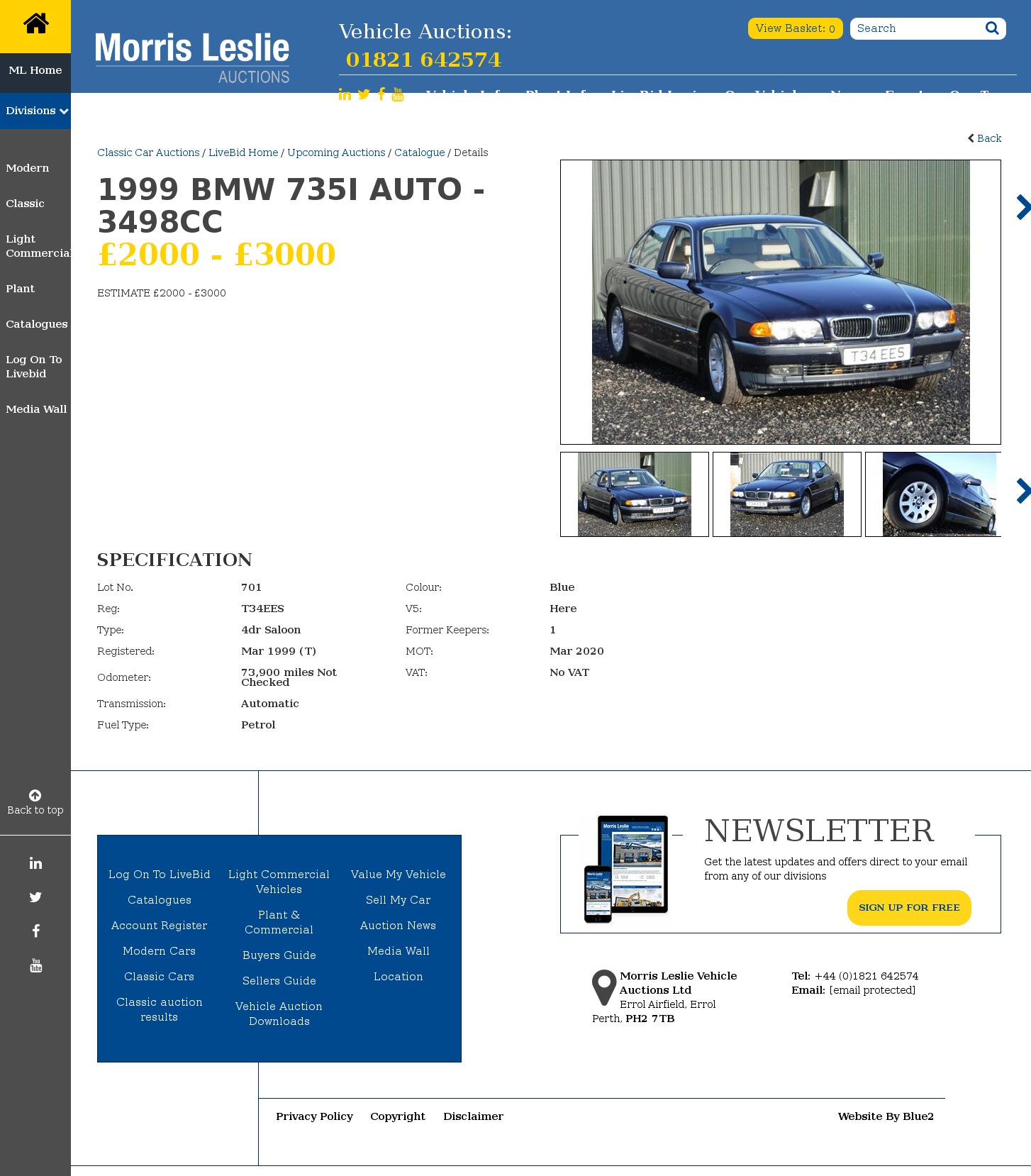Click the [email protected] email link
Image resolution: width=1031 pixels, height=1176 pixels.
point(872,990)
